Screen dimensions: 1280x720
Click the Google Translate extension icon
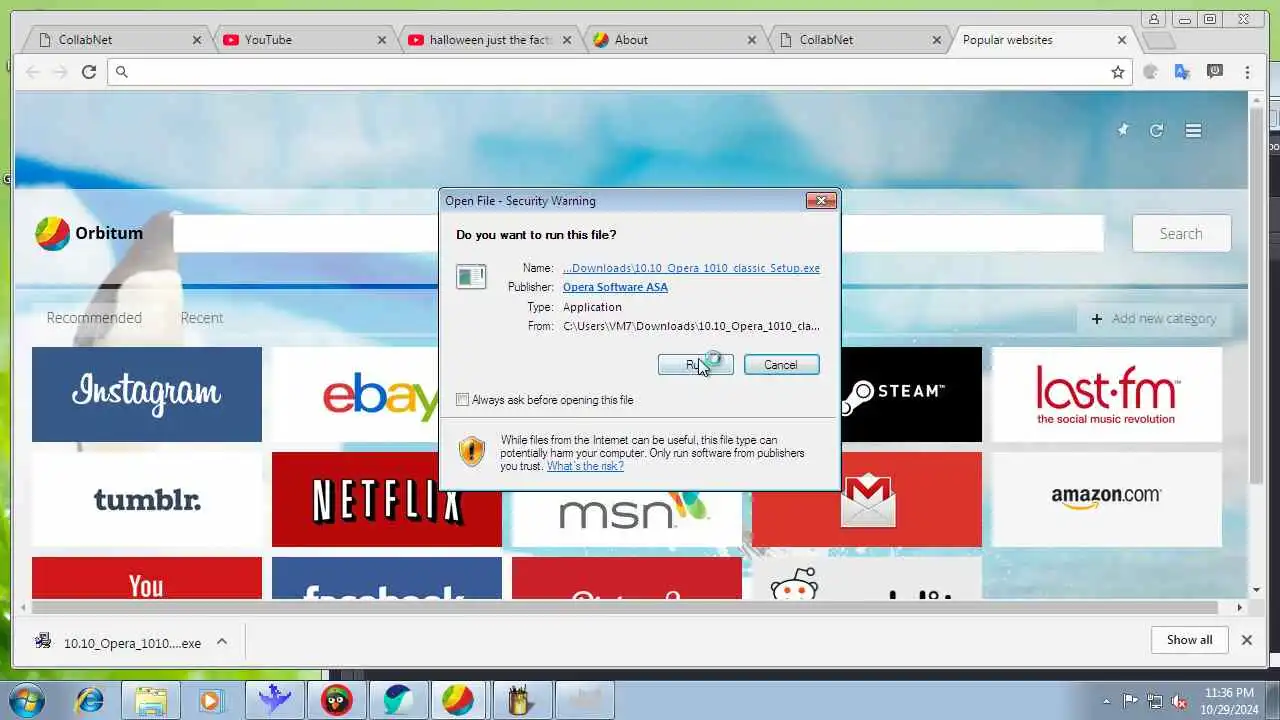tap(1182, 72)
